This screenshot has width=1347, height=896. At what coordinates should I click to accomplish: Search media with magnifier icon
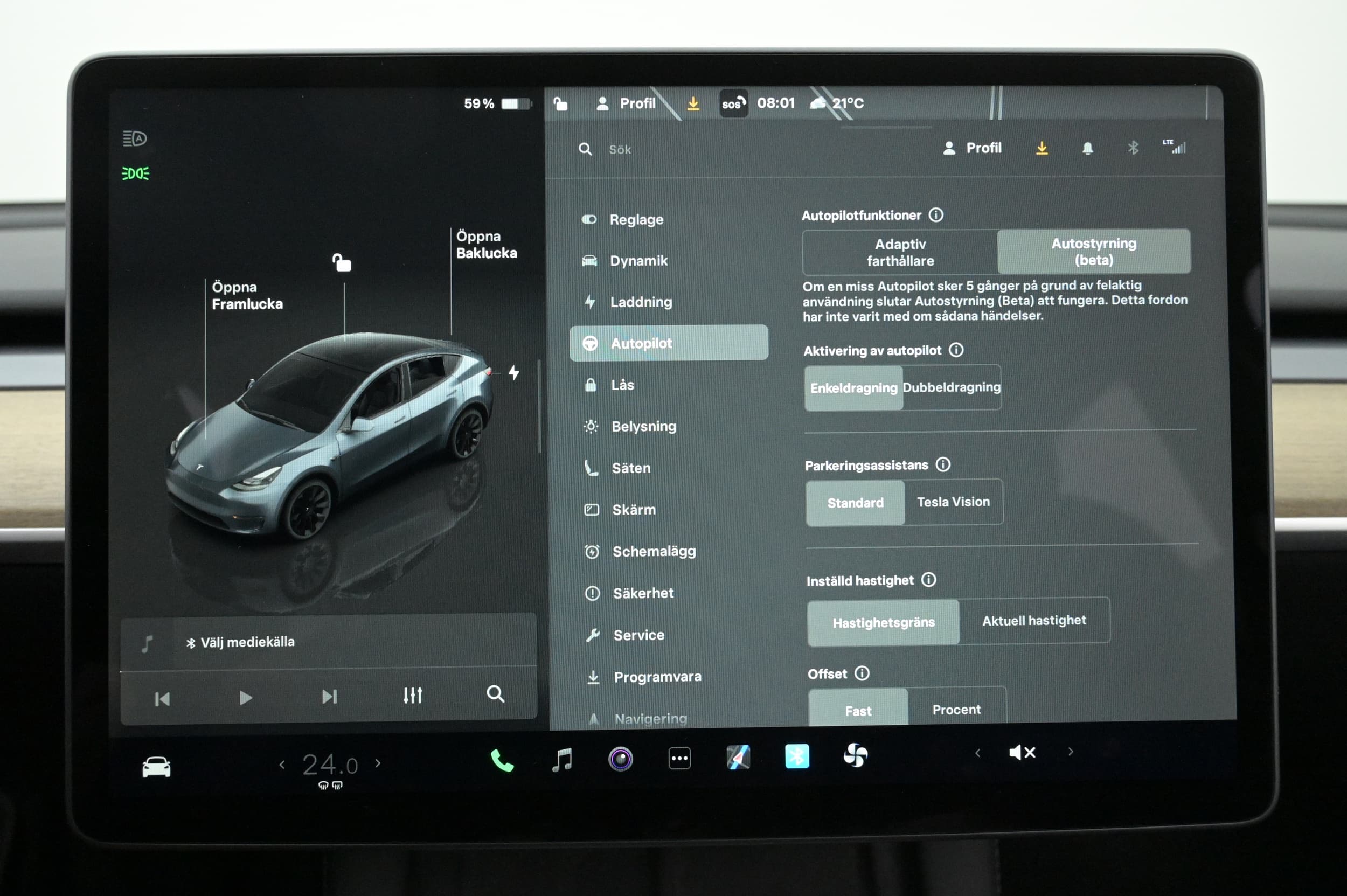pos(496,694)
